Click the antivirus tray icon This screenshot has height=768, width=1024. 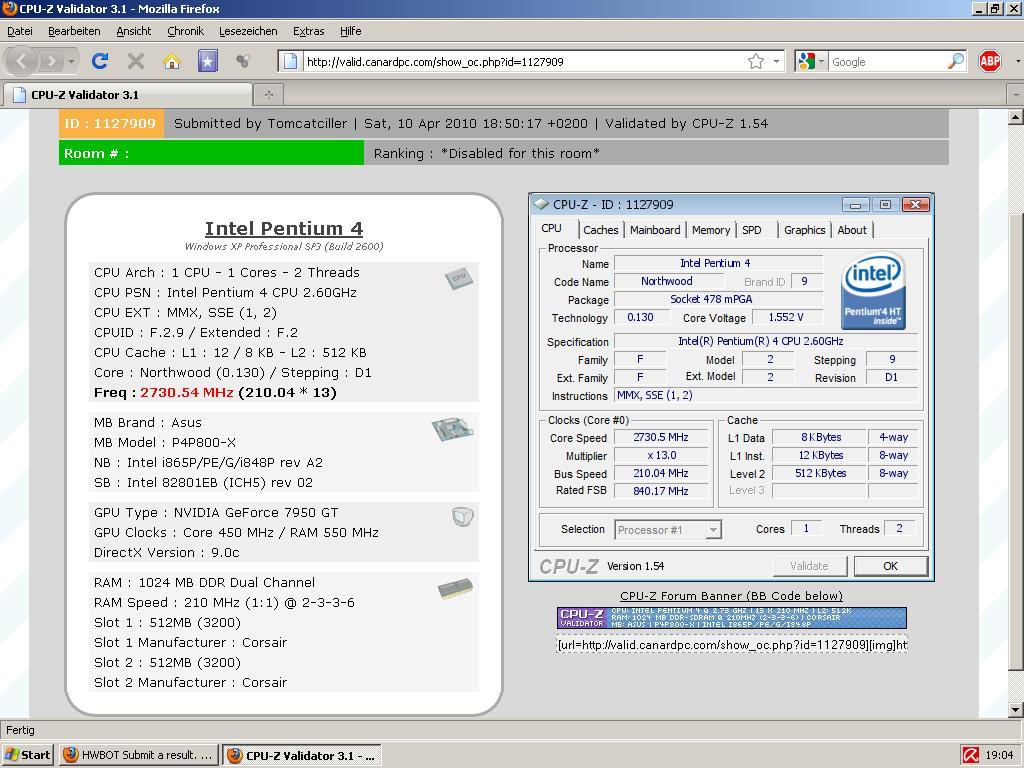point(971,756)
